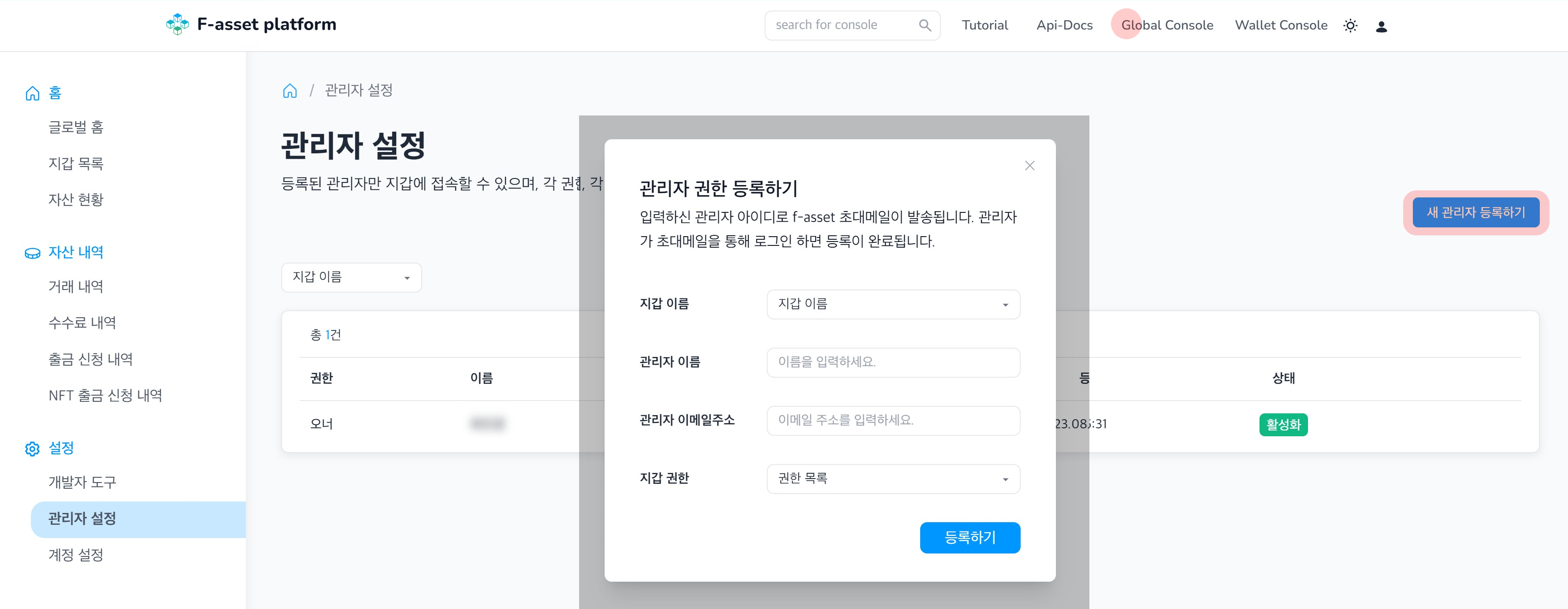Open 지갑 목록 in sidebar
The height and width of the screenshot is (609, 1568).
pos(75,163)
